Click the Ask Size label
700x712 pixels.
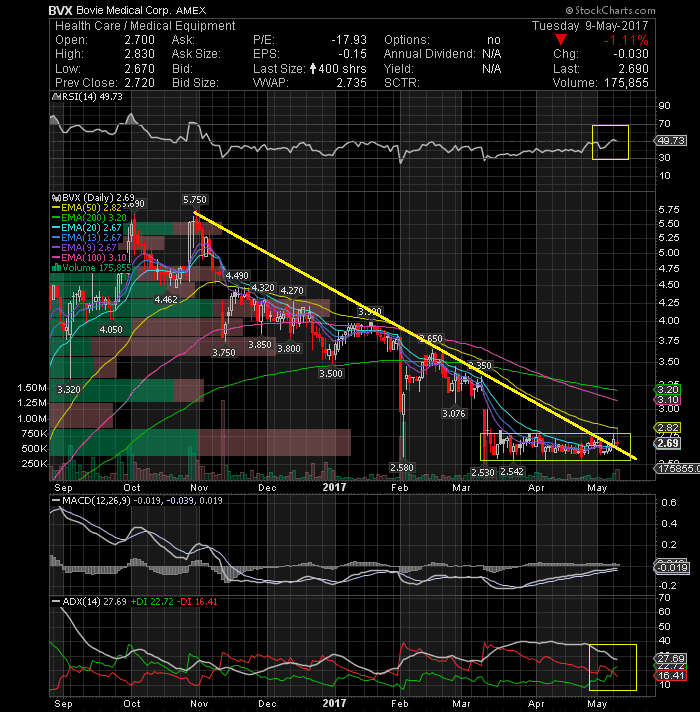coord(196,54)
